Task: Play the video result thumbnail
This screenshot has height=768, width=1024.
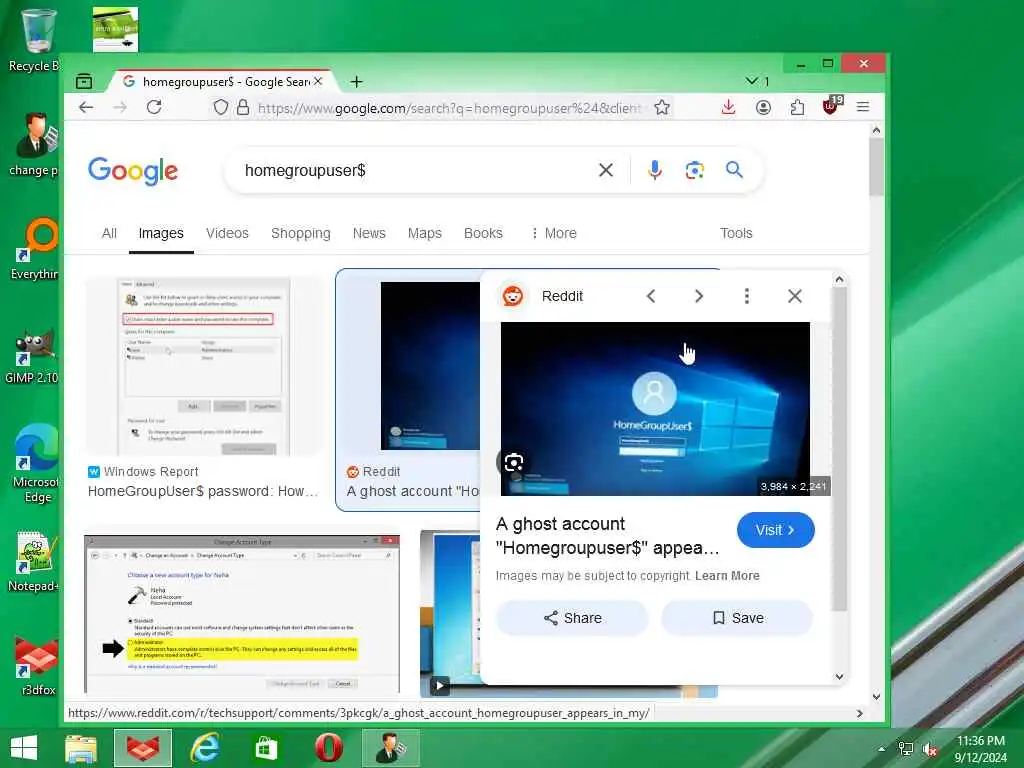Action: pos(440,685)
